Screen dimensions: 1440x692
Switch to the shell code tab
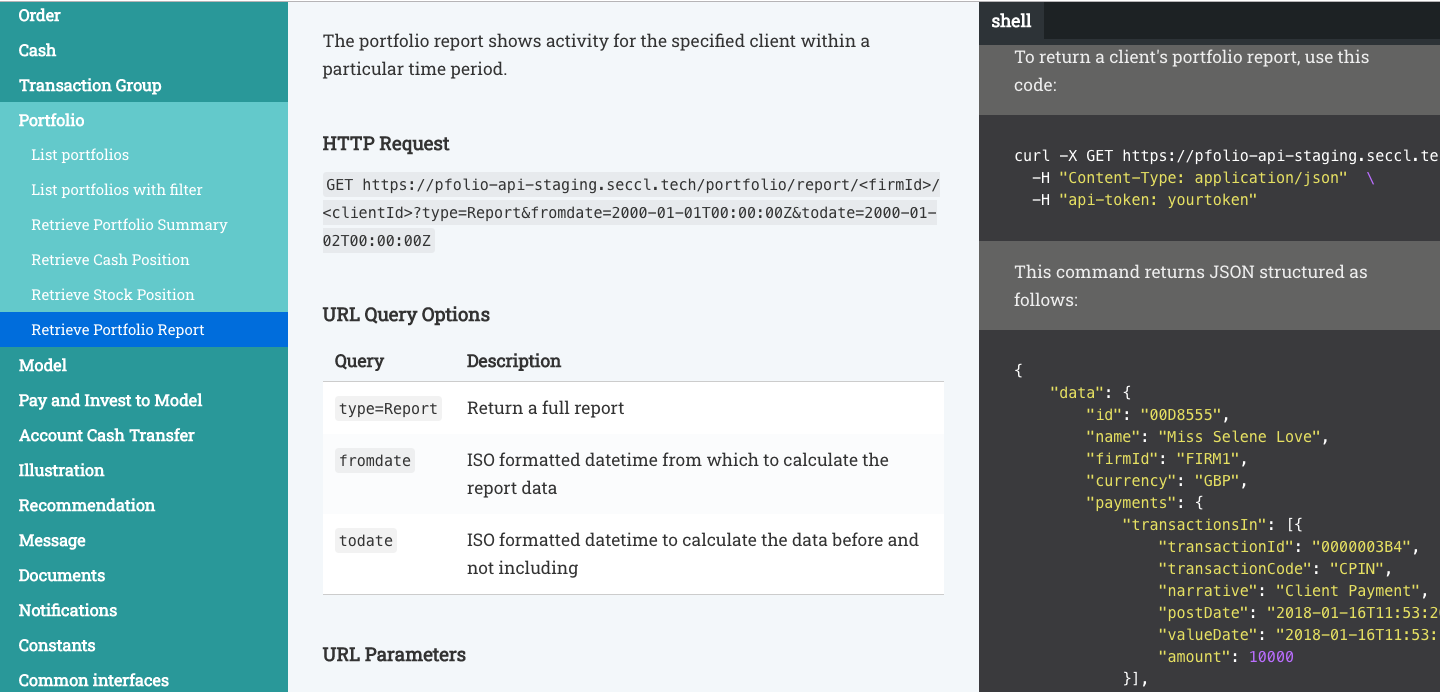pos(1011,21)
